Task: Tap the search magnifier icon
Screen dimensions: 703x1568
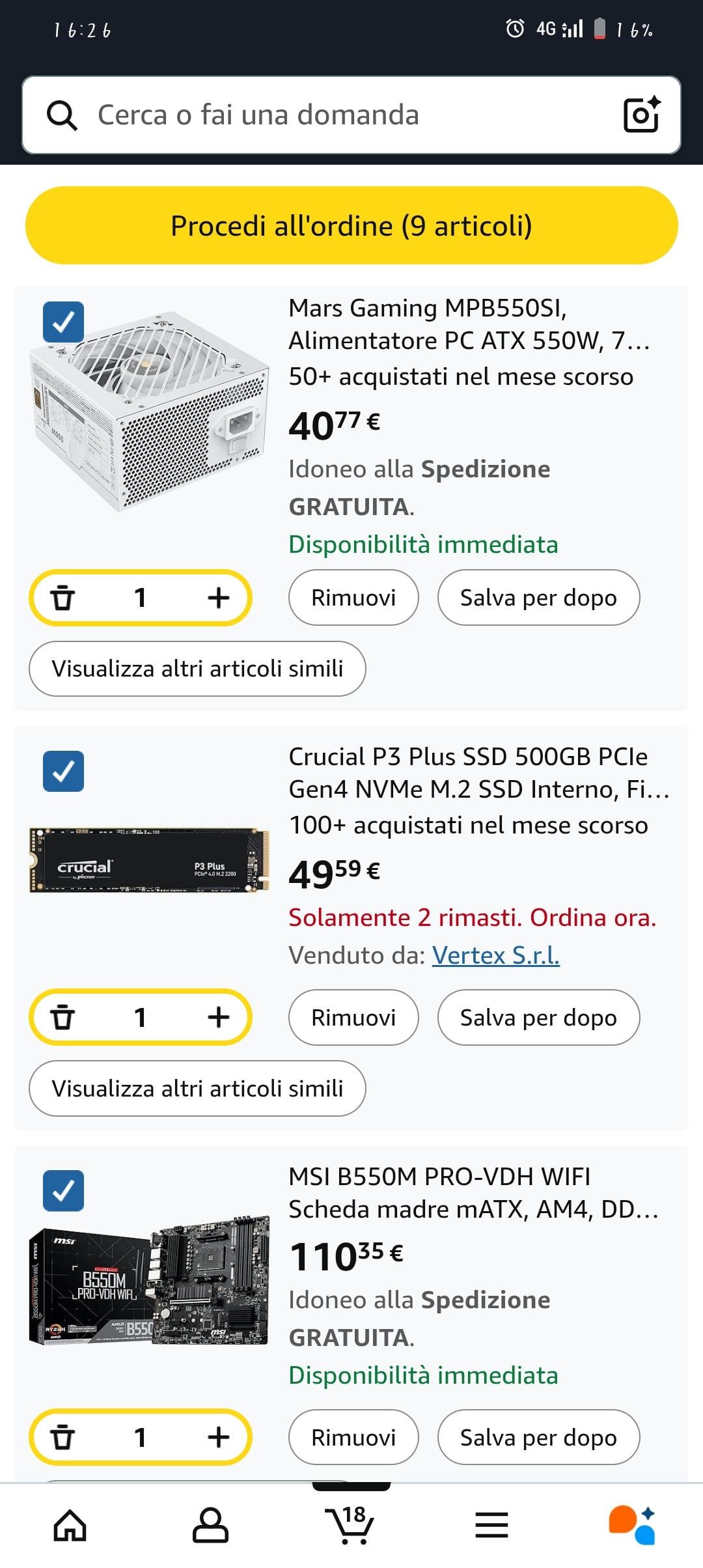Action: coord(62,115)
